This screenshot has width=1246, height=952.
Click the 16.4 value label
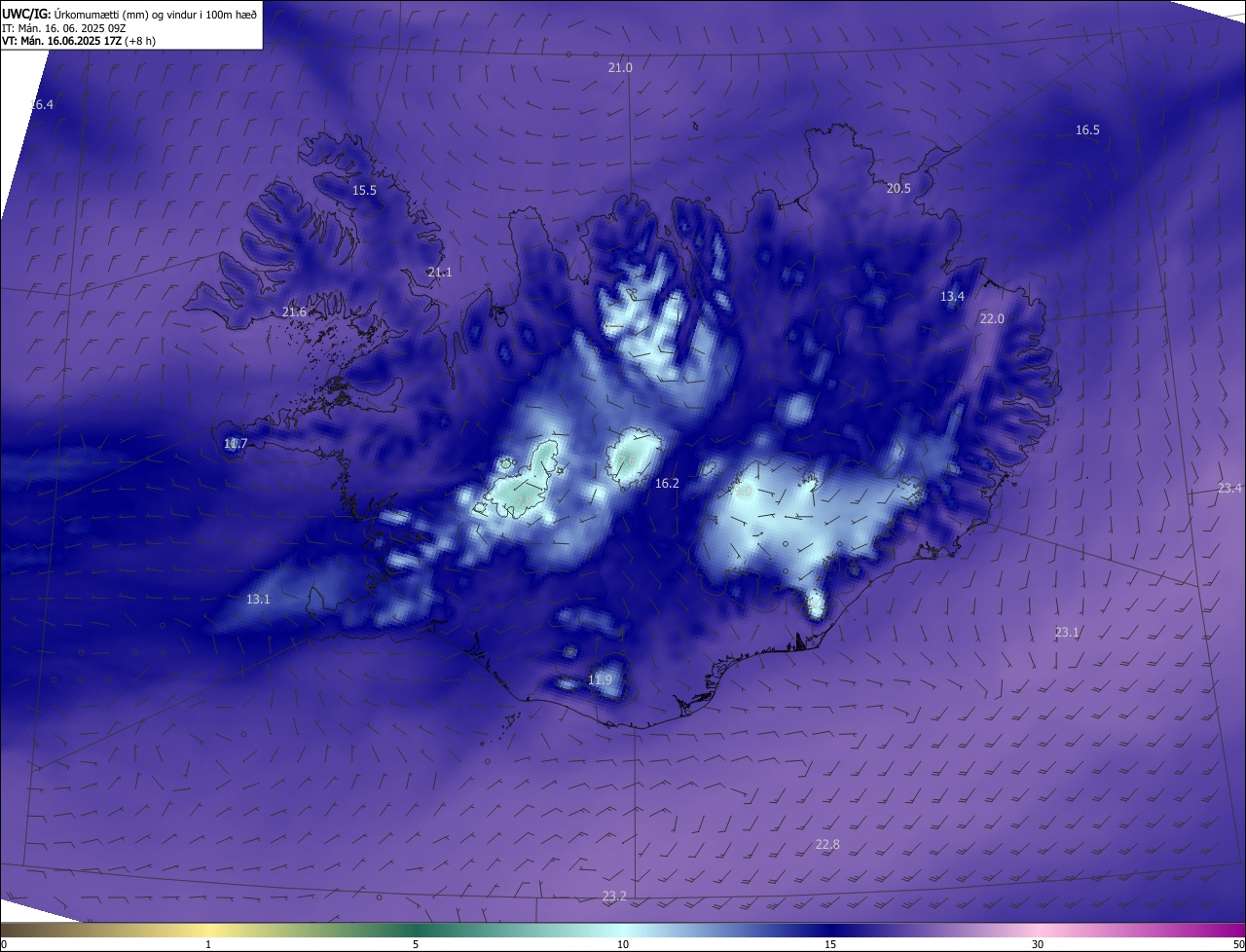click(42, 104)
